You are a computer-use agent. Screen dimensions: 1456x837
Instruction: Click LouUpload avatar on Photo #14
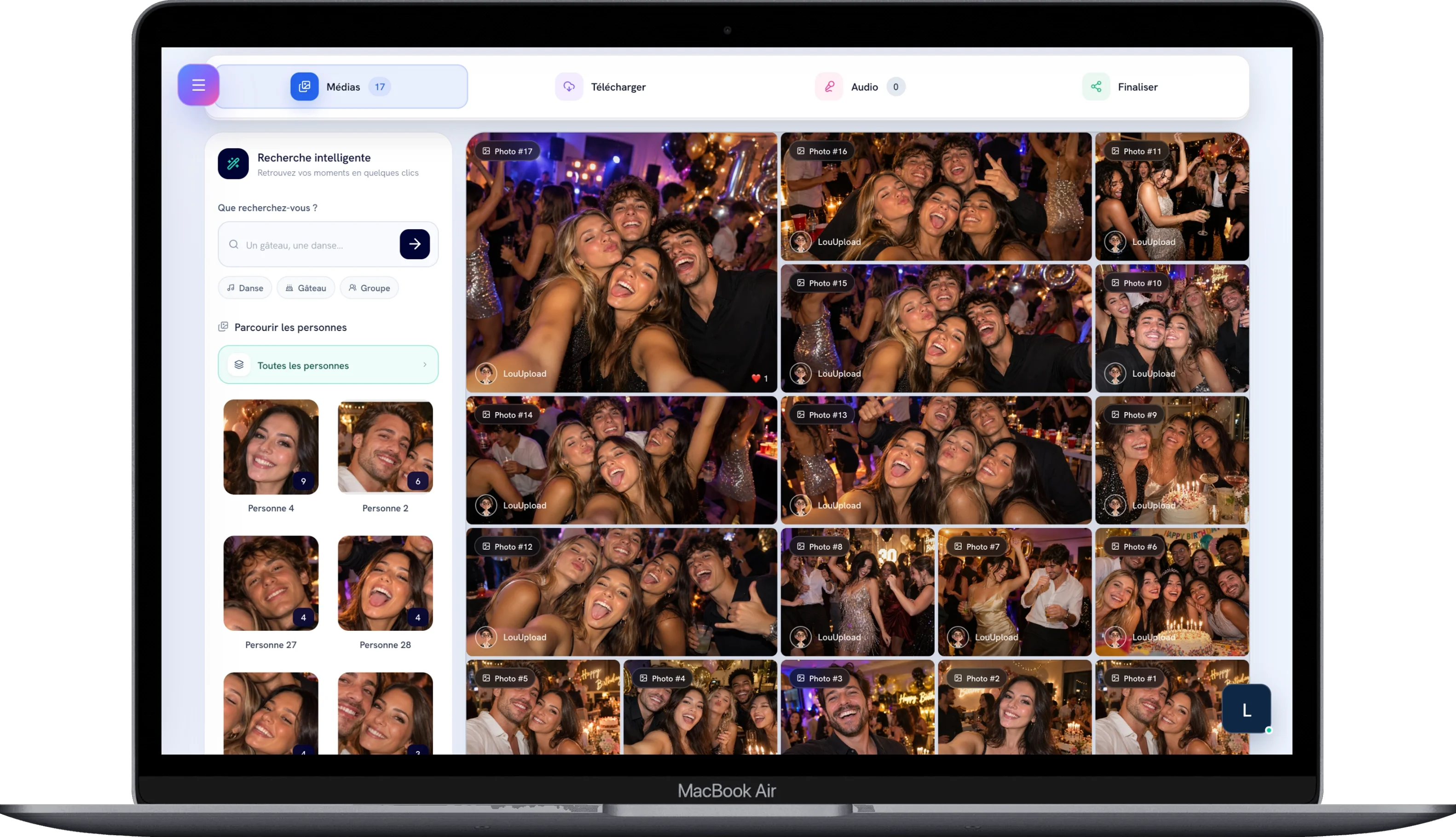click(486, 506)
